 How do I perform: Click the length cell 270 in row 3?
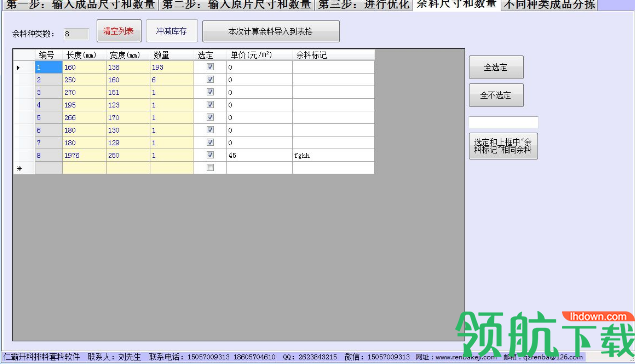(x=84, y=92)
